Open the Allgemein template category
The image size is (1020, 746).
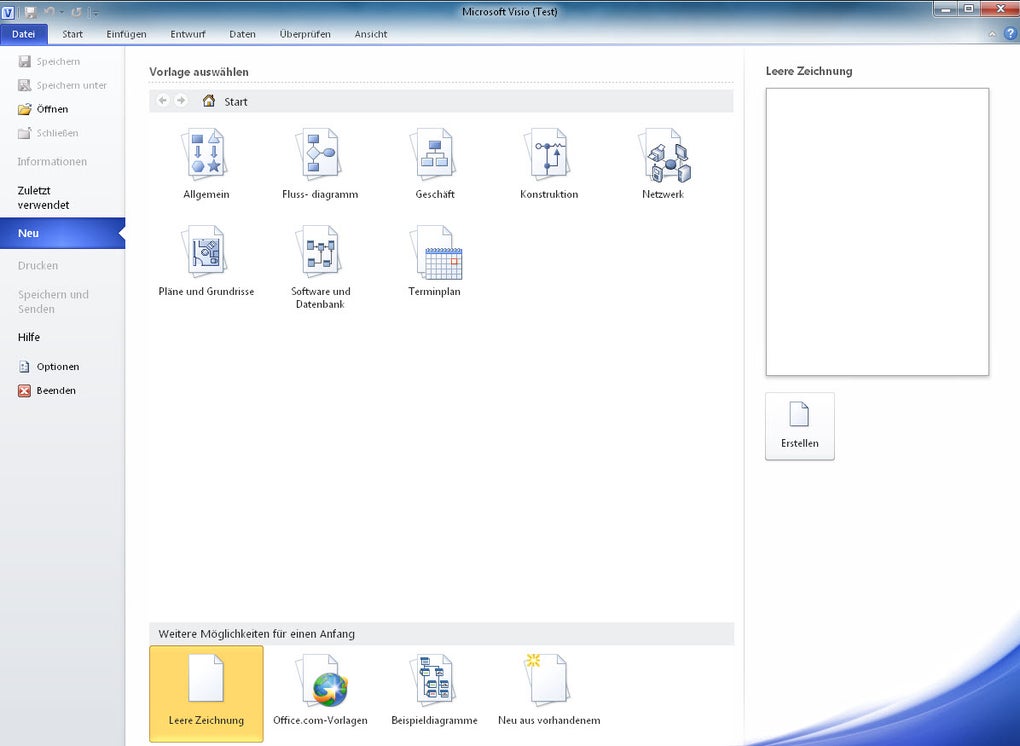(206, 164)
